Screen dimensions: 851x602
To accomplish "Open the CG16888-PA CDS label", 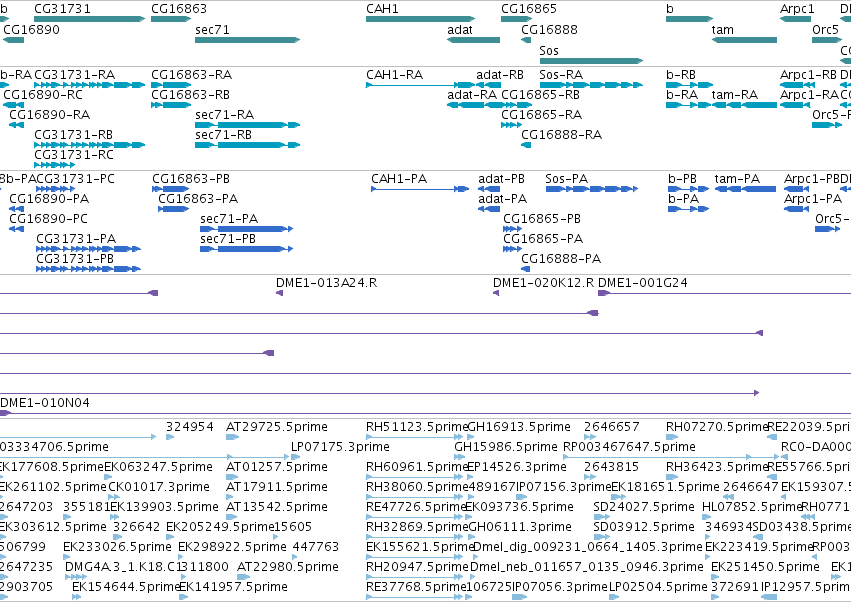I will (561, 259).
